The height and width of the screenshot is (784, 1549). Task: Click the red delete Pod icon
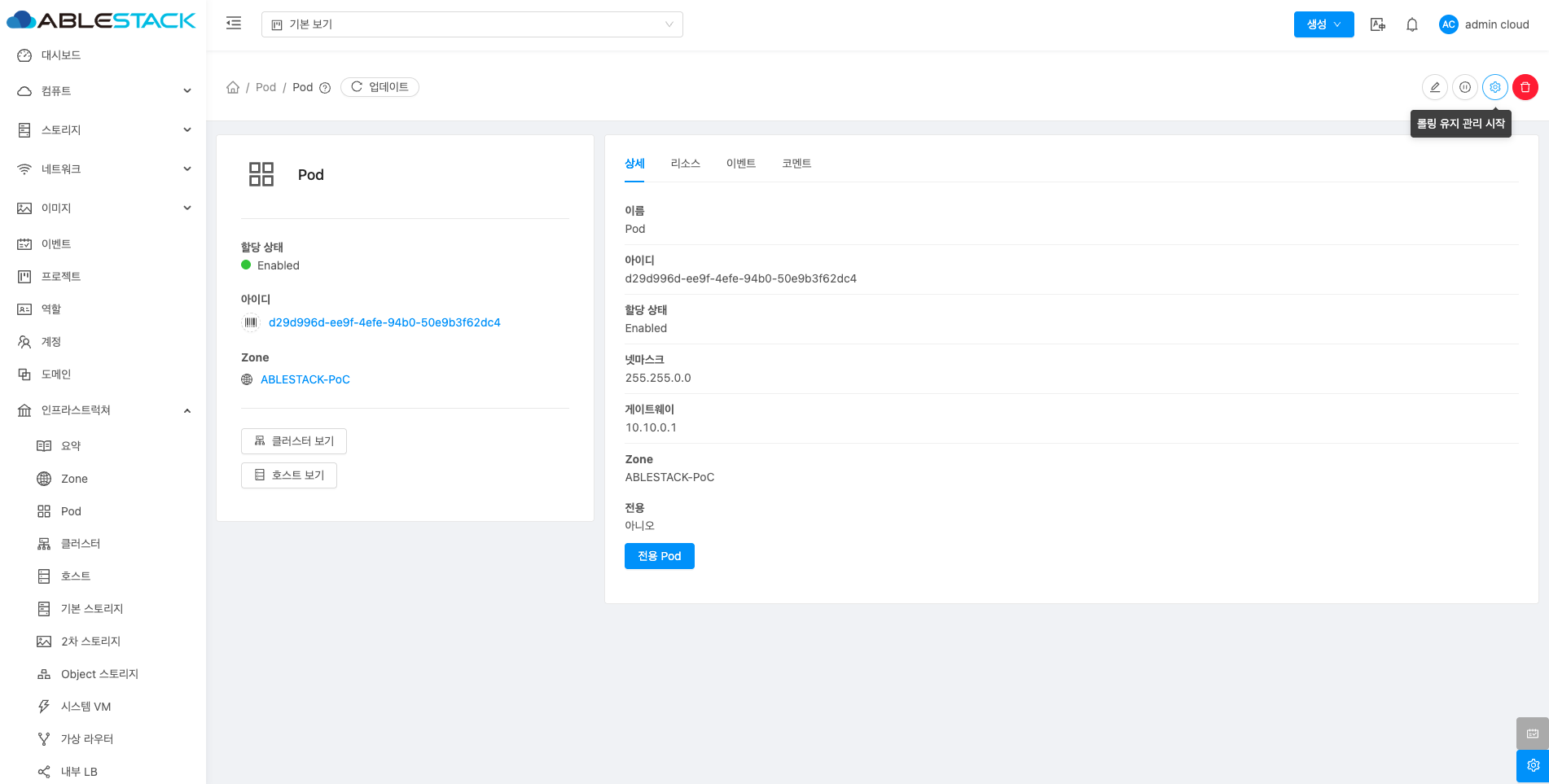(x=1525, y=87)
